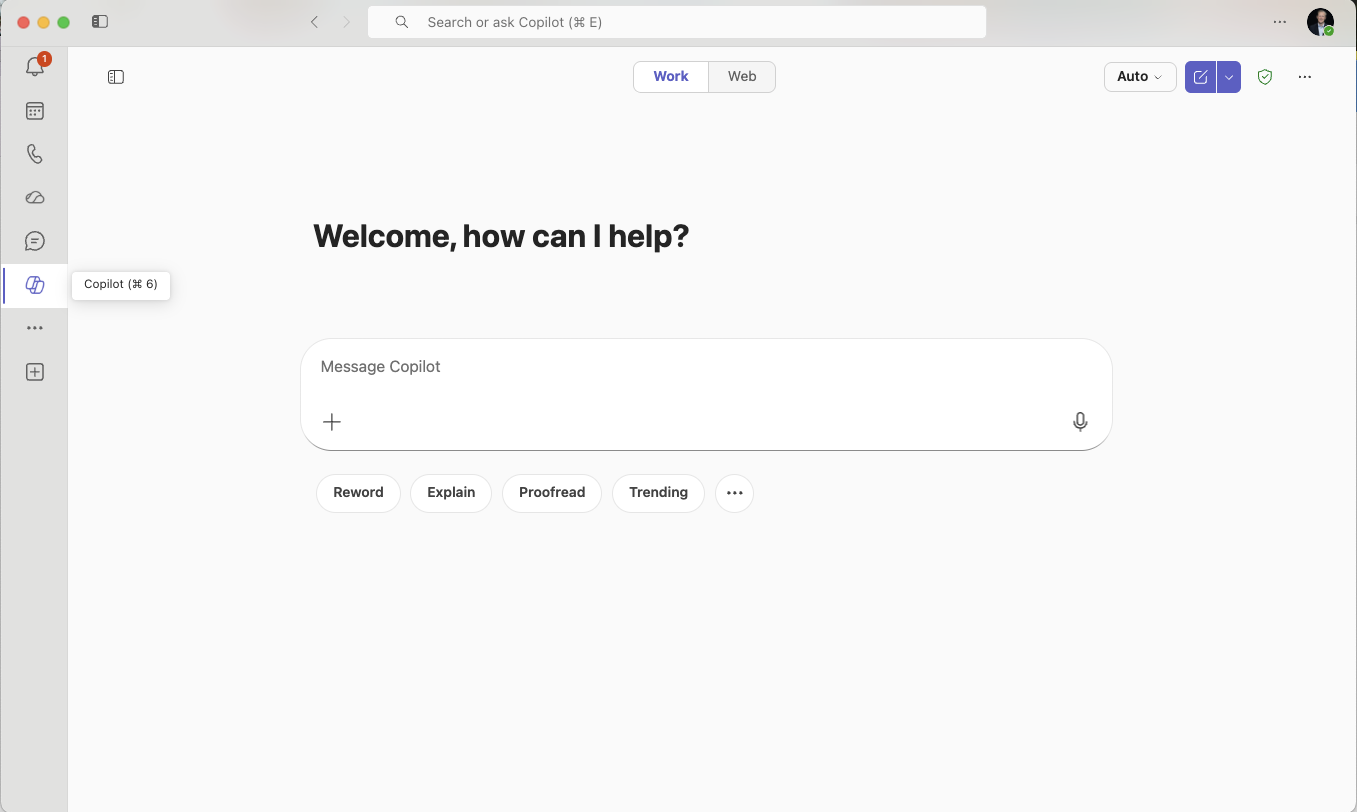This screenshot has height=812, width=1357.
Task: Add content with the plus icon
Action: [332, 422]
